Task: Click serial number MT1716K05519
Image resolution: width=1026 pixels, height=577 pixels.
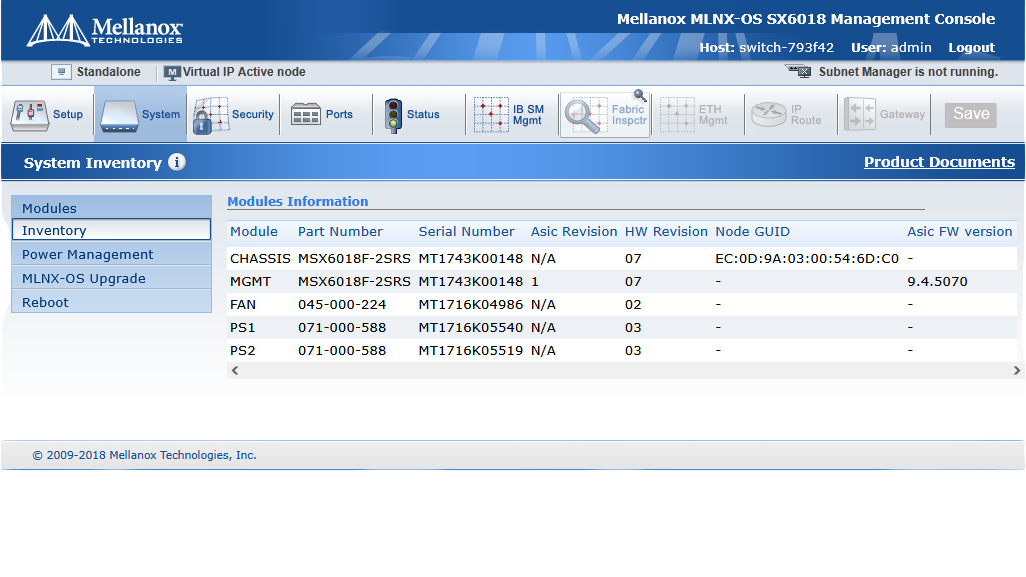Action: pyautogui.click(x=470, y=350)
